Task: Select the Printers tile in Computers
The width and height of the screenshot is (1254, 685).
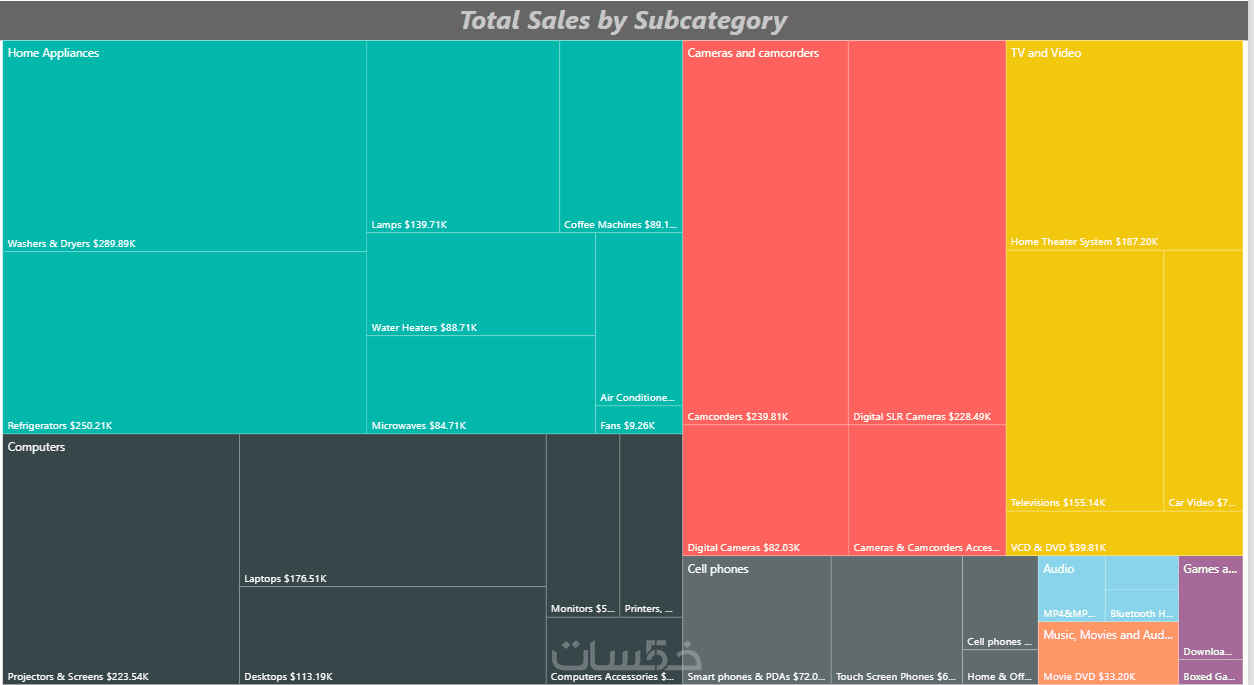Action: point(651,526)
